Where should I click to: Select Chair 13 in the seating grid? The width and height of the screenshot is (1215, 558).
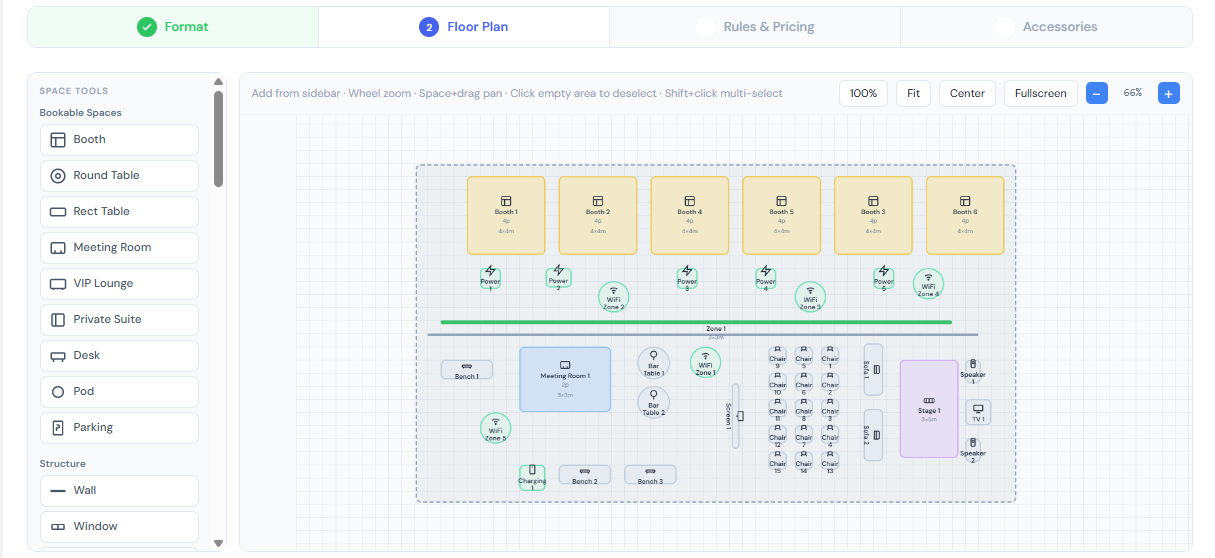830,461
